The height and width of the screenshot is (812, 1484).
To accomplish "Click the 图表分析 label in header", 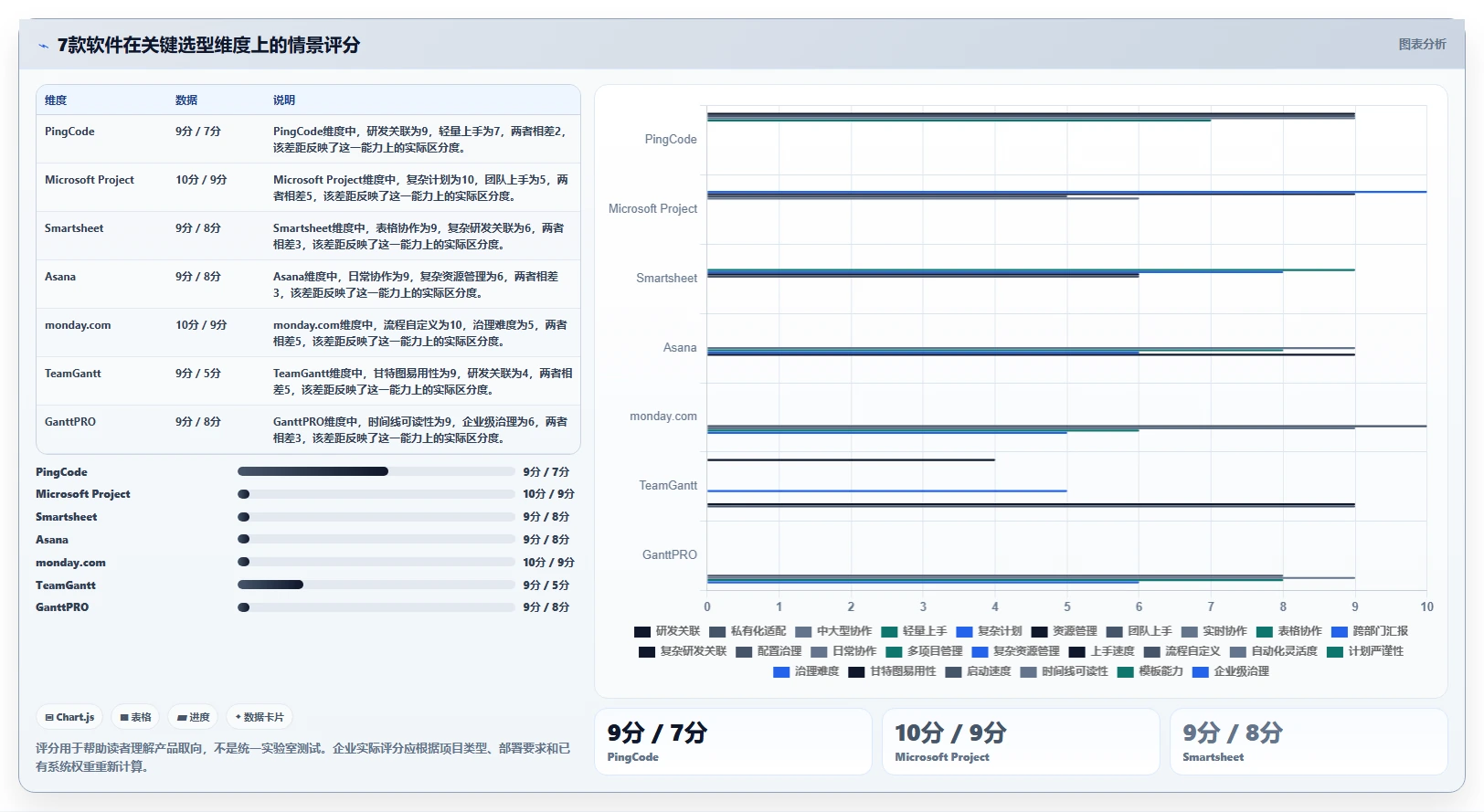I will point(1422,44).
